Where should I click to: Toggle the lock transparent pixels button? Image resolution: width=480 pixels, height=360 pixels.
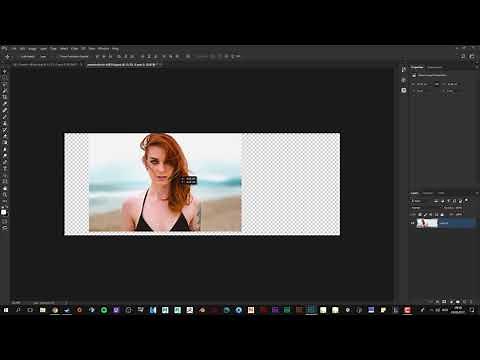click(420, 214)
